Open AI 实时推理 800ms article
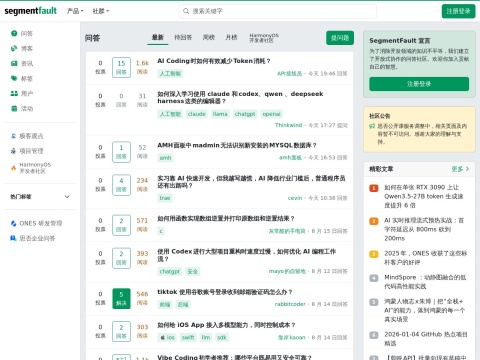This screenshot has width=480, height=360. click(424, 229)
